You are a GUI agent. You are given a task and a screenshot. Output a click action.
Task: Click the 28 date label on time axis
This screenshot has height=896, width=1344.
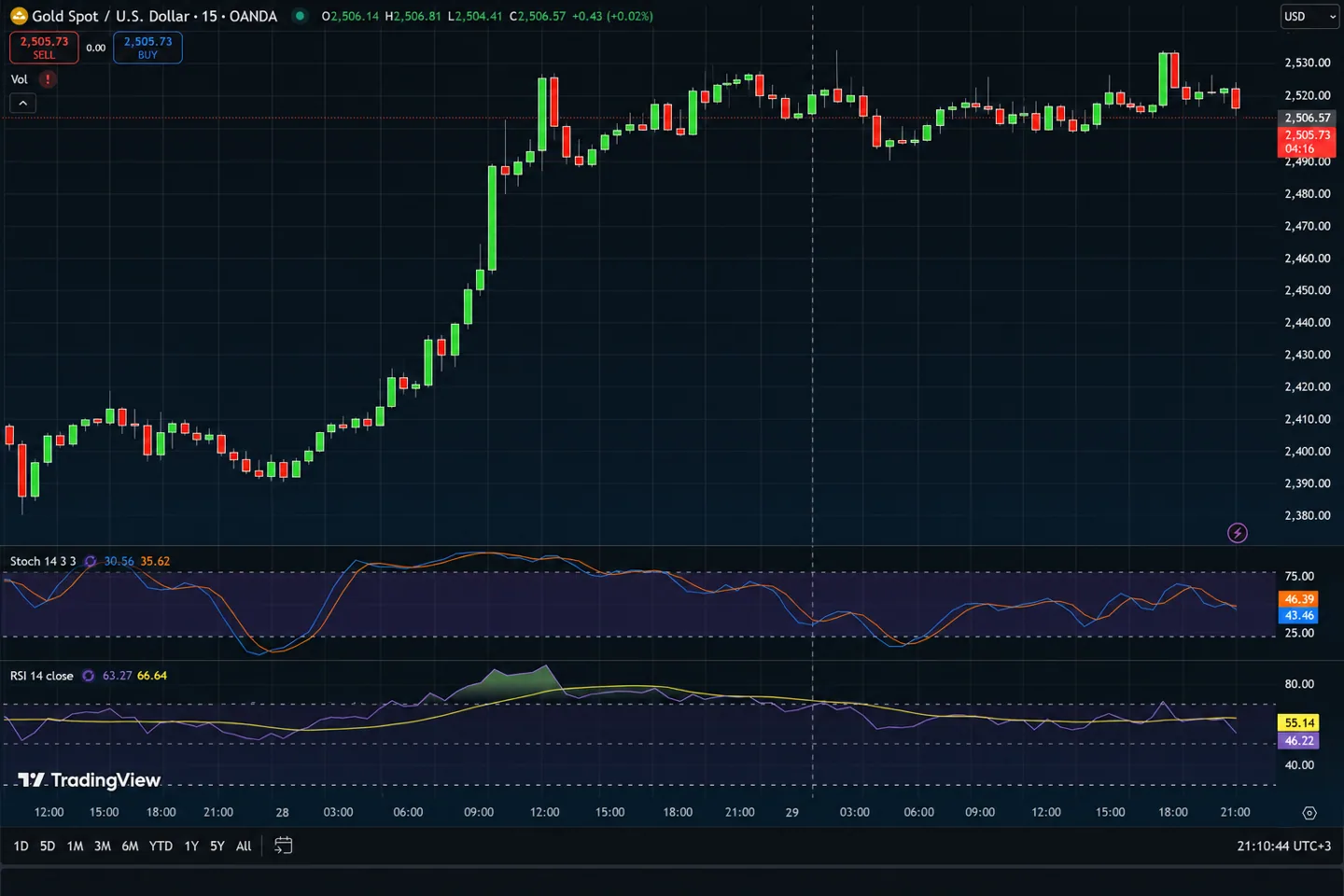click(x=282, y=813)
